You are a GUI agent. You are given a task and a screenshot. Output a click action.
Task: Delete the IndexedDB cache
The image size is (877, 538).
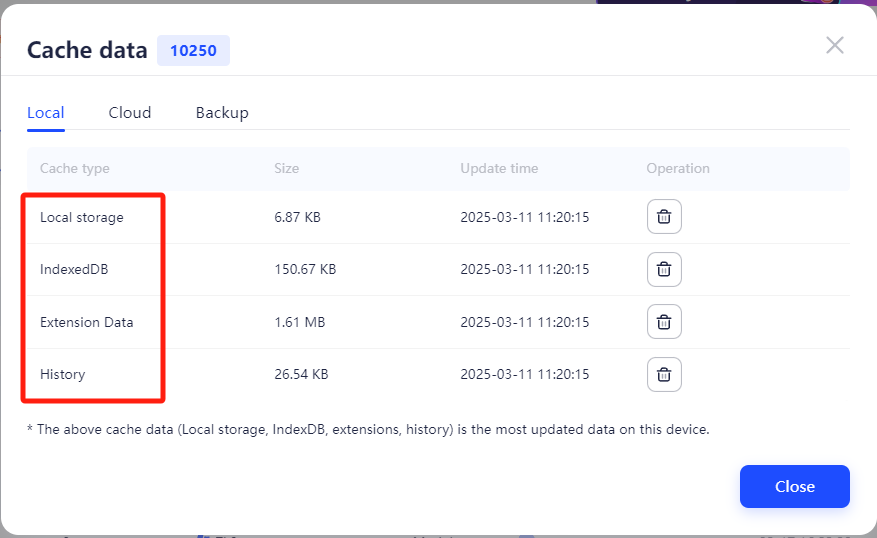coord(664,269)
